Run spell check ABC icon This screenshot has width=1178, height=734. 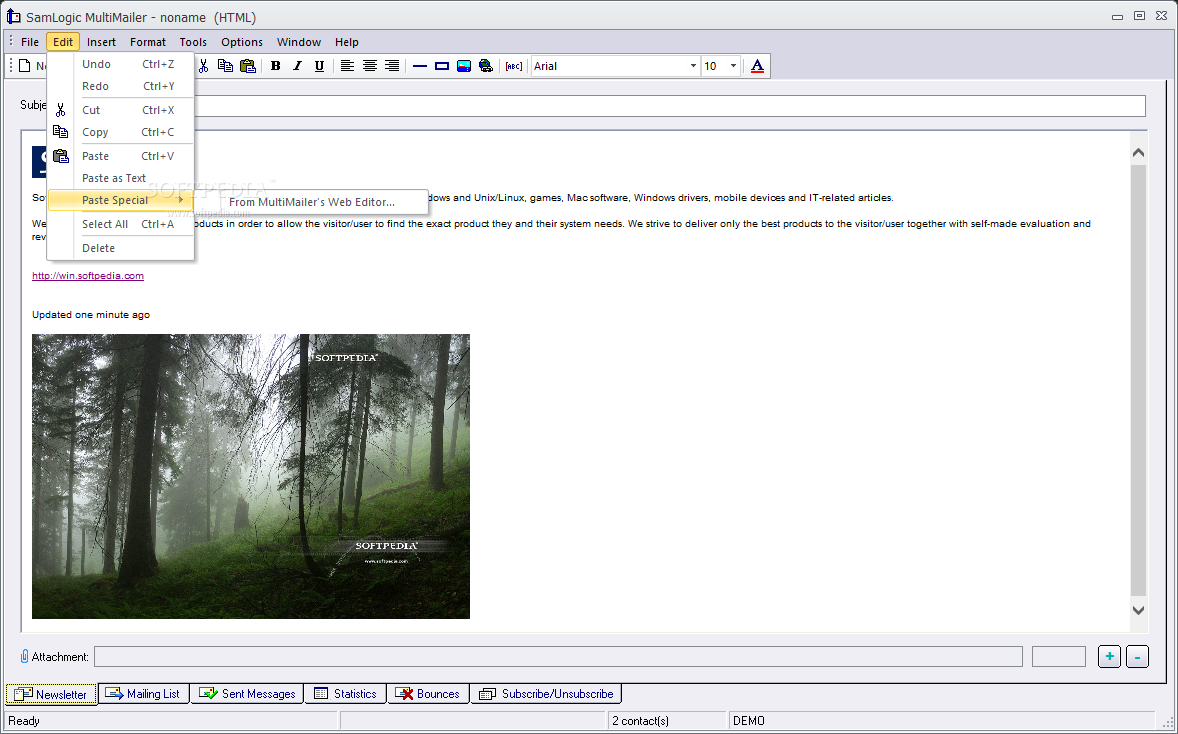(x=514, y=66)
